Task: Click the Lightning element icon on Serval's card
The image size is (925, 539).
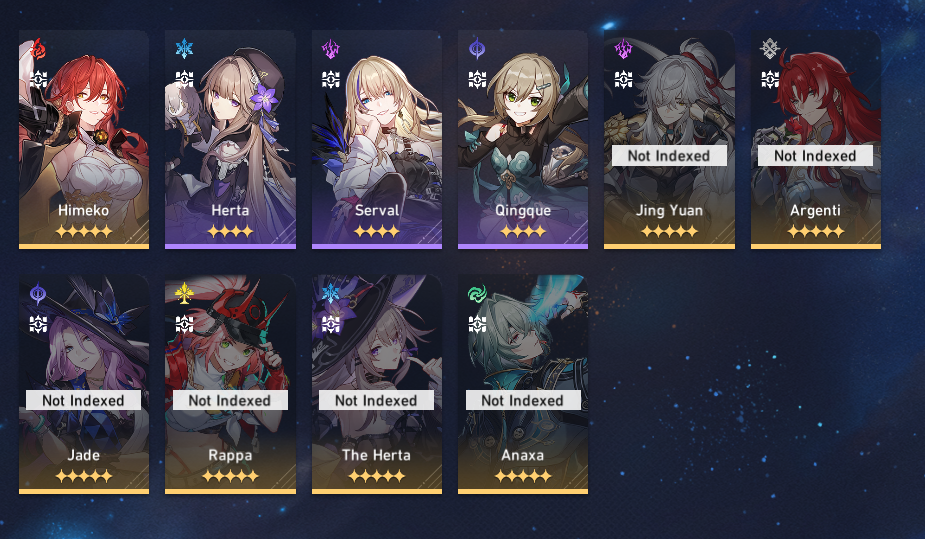Action: tap(331, 49)
